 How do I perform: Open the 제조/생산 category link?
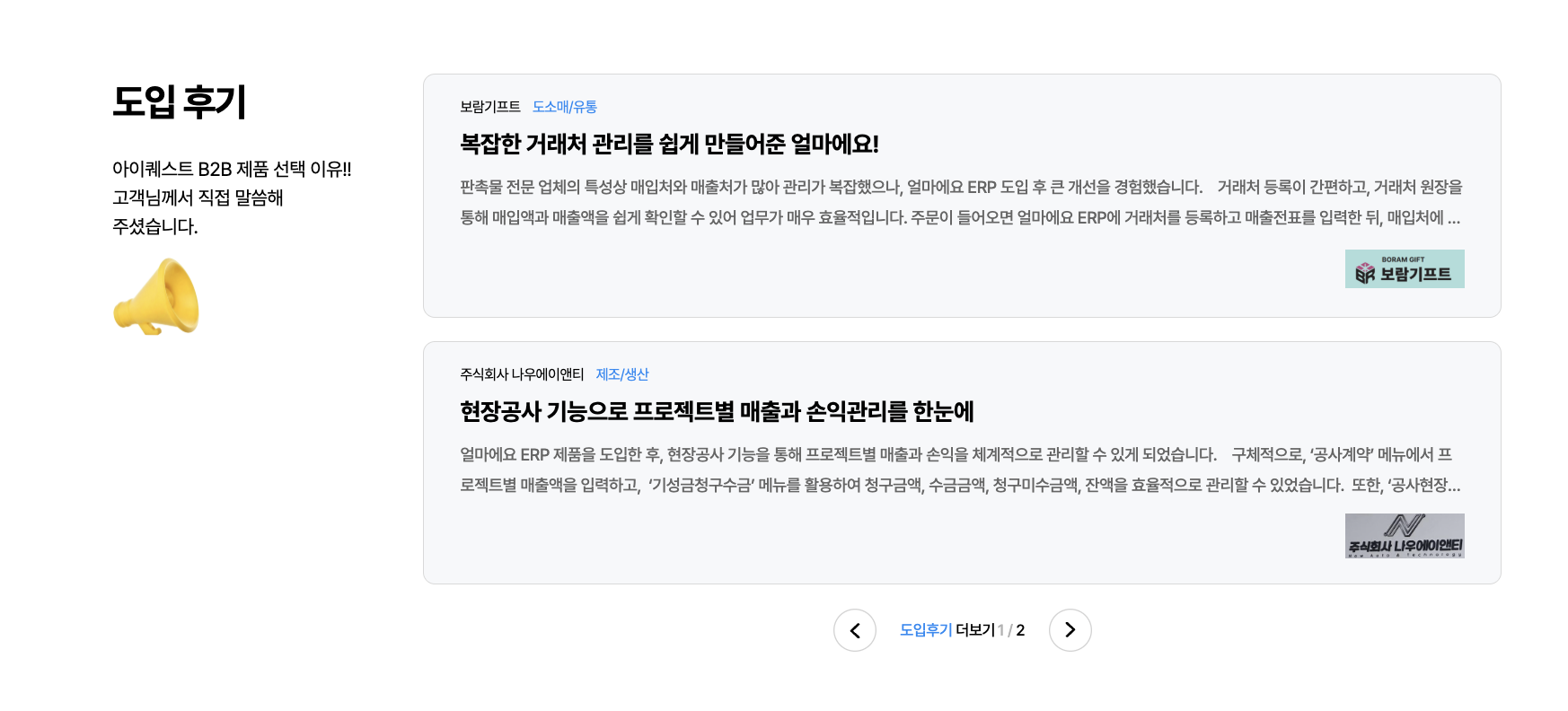[x=624, y=374]
